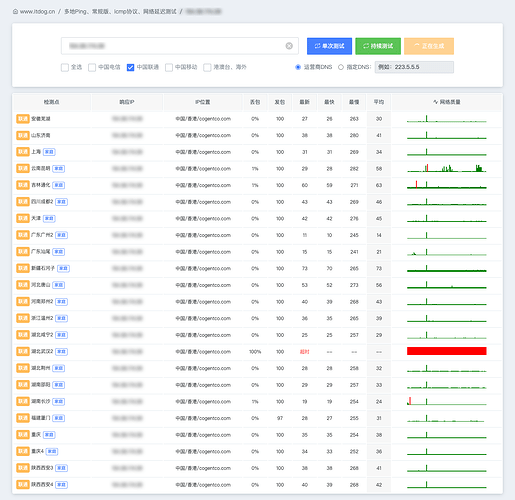
Task: Open the www.itdog.cn breadcrumb link
Action: pos(37,12)
